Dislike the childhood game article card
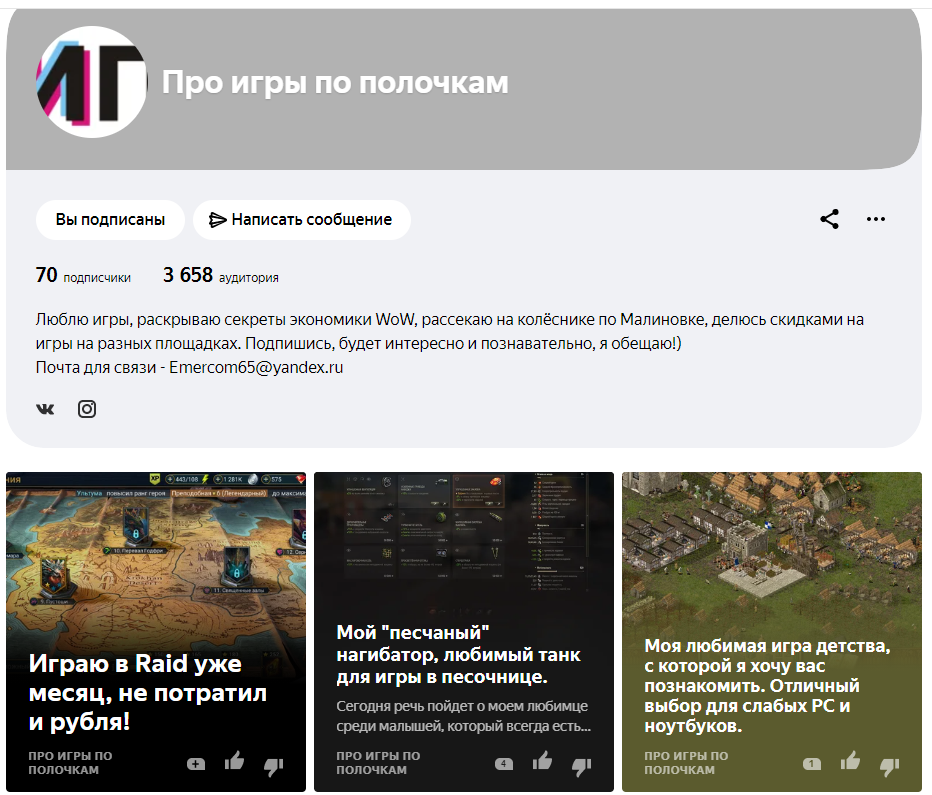The image size is (932, 795). coord(889,766)
